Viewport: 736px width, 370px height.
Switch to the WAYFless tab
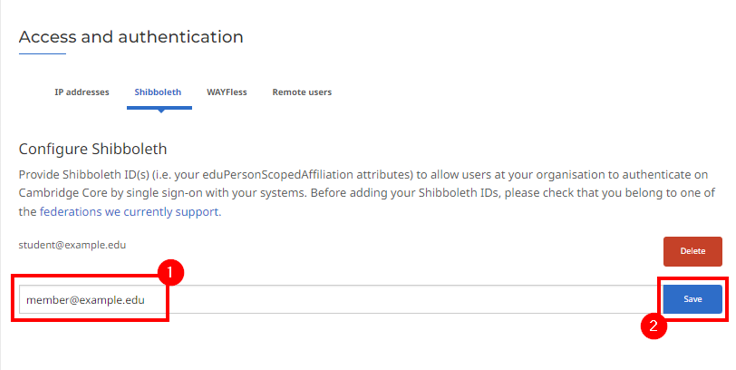coord(227,92)
